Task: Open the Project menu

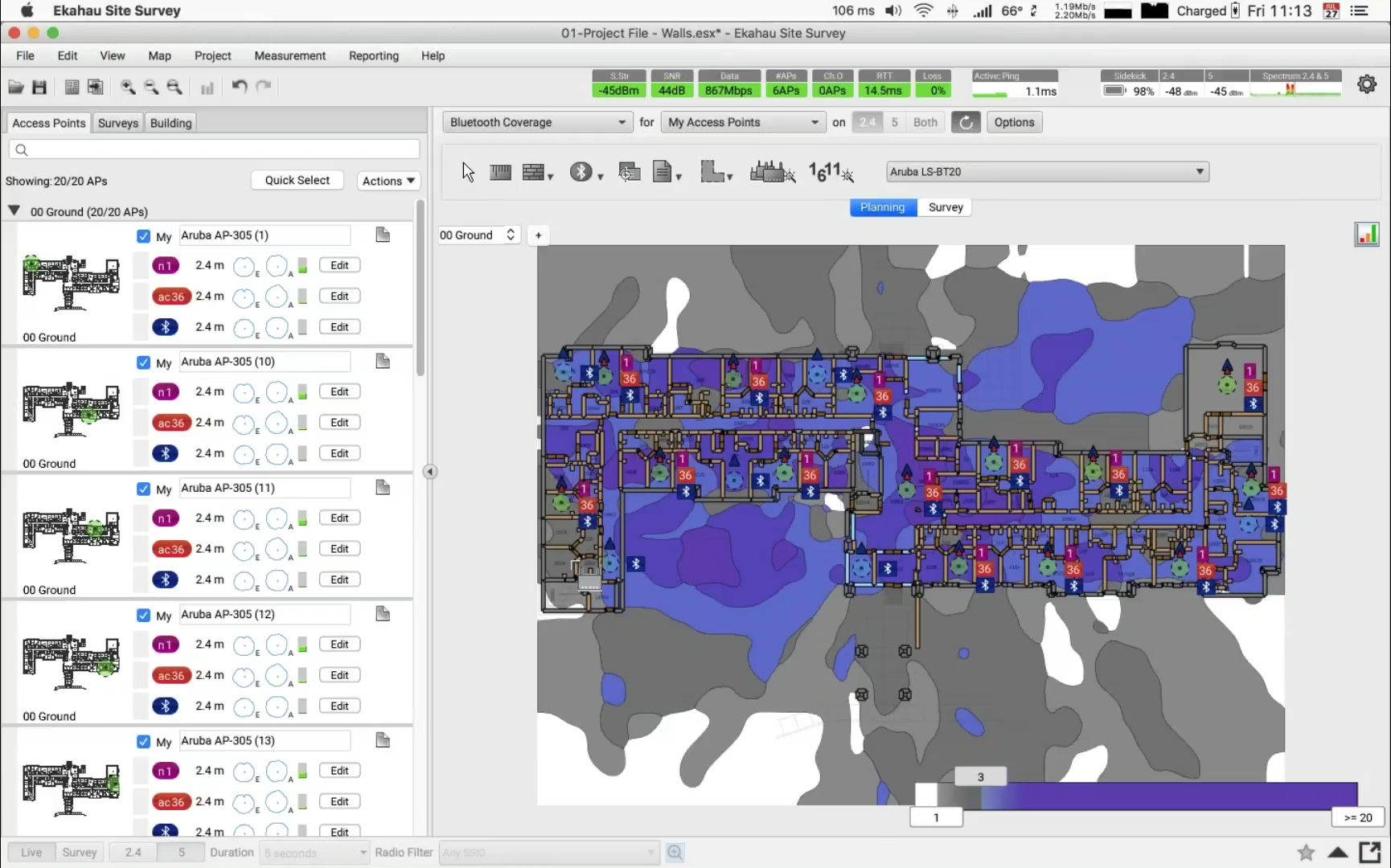Action: 212,55
